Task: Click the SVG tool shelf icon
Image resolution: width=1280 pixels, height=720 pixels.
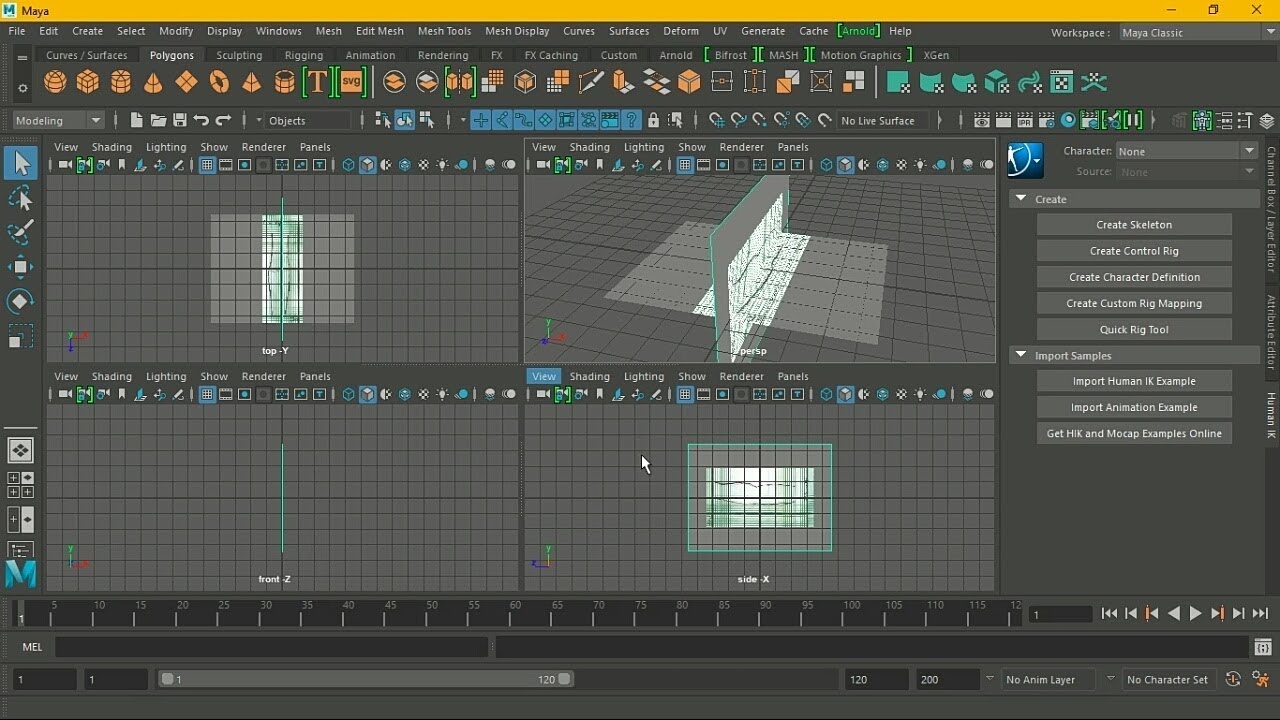Action: point(351,83)
